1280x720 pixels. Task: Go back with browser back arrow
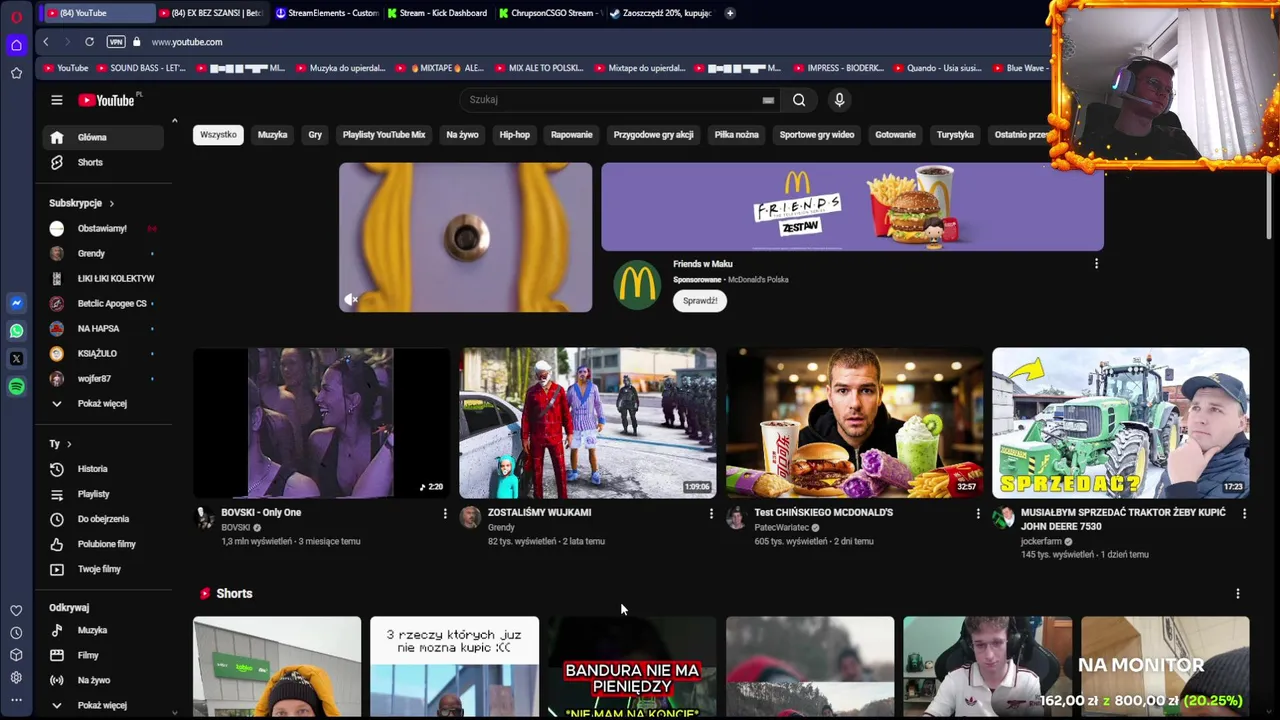(46, 42)
